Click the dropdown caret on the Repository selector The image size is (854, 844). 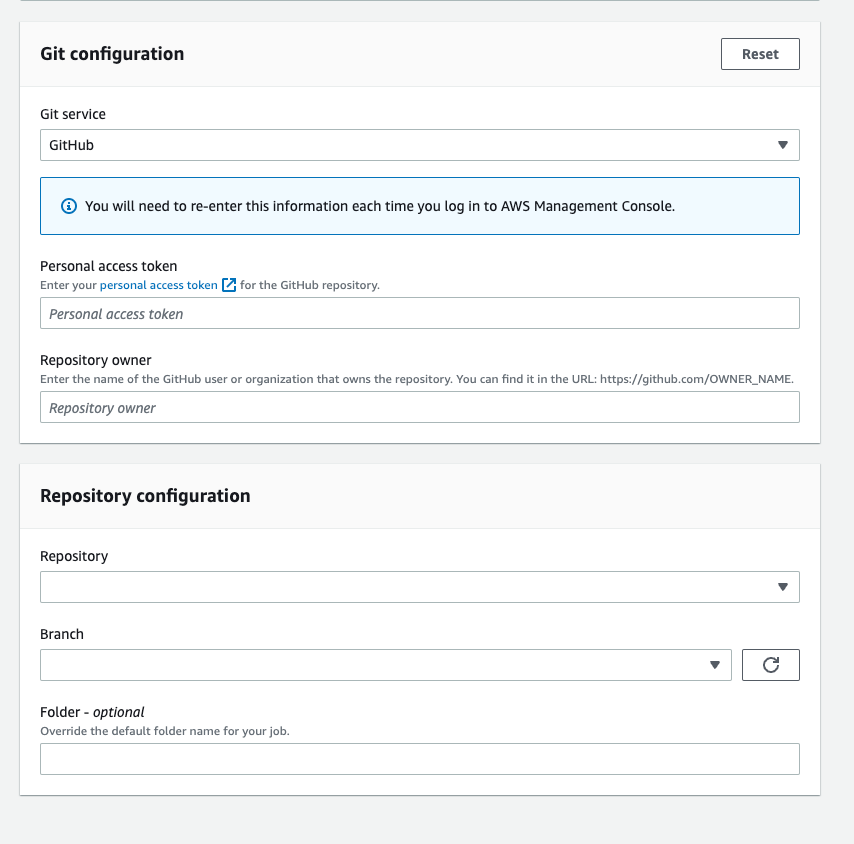[783, 587]
